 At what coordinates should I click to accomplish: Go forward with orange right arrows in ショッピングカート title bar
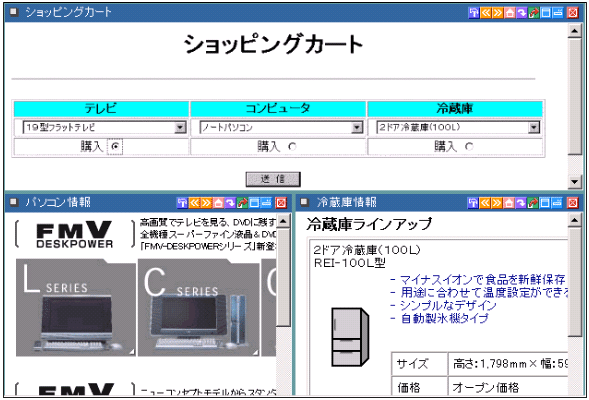[x=498, y=13]
